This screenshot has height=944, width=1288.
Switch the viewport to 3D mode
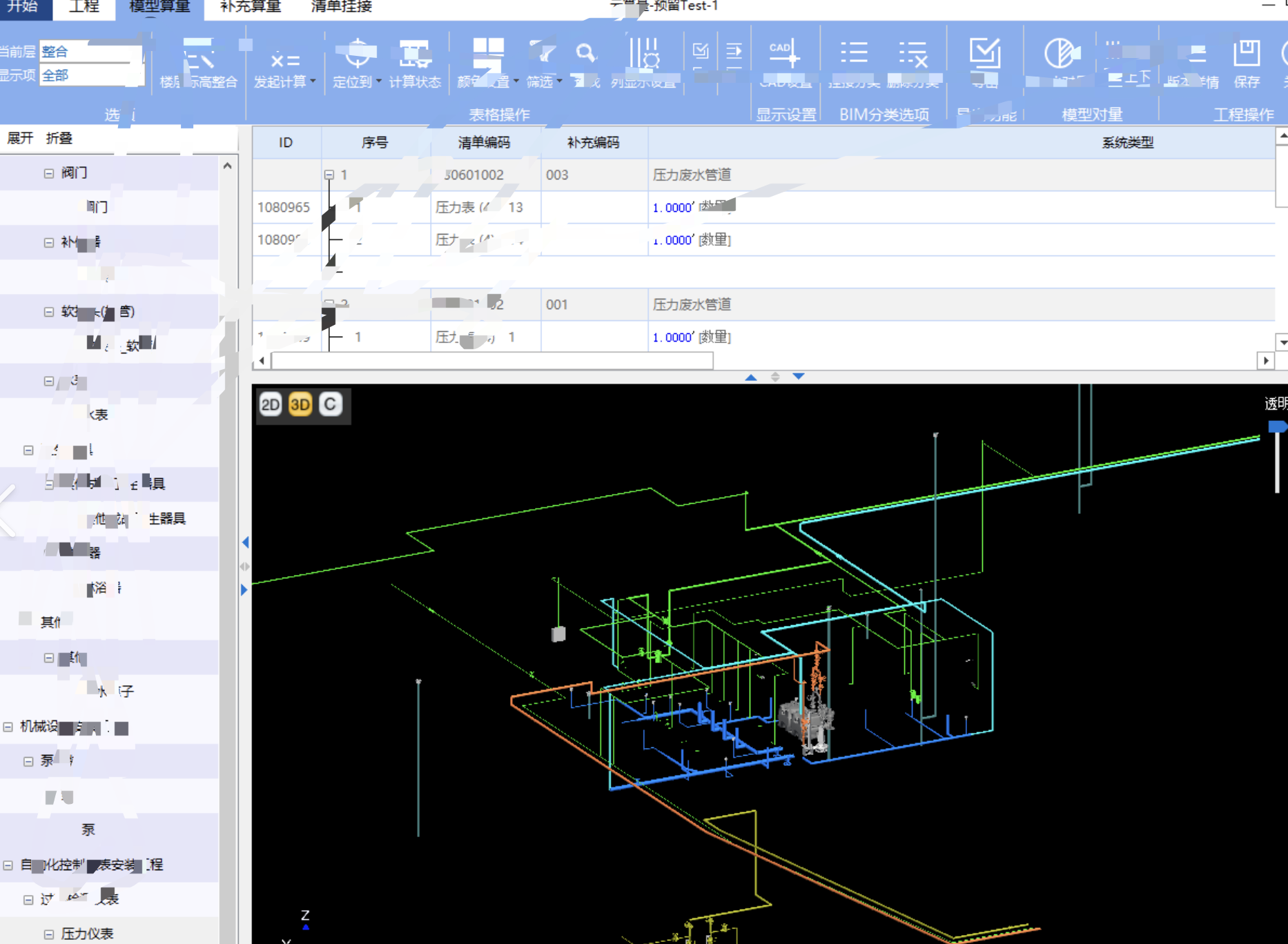tap(300, 404)
